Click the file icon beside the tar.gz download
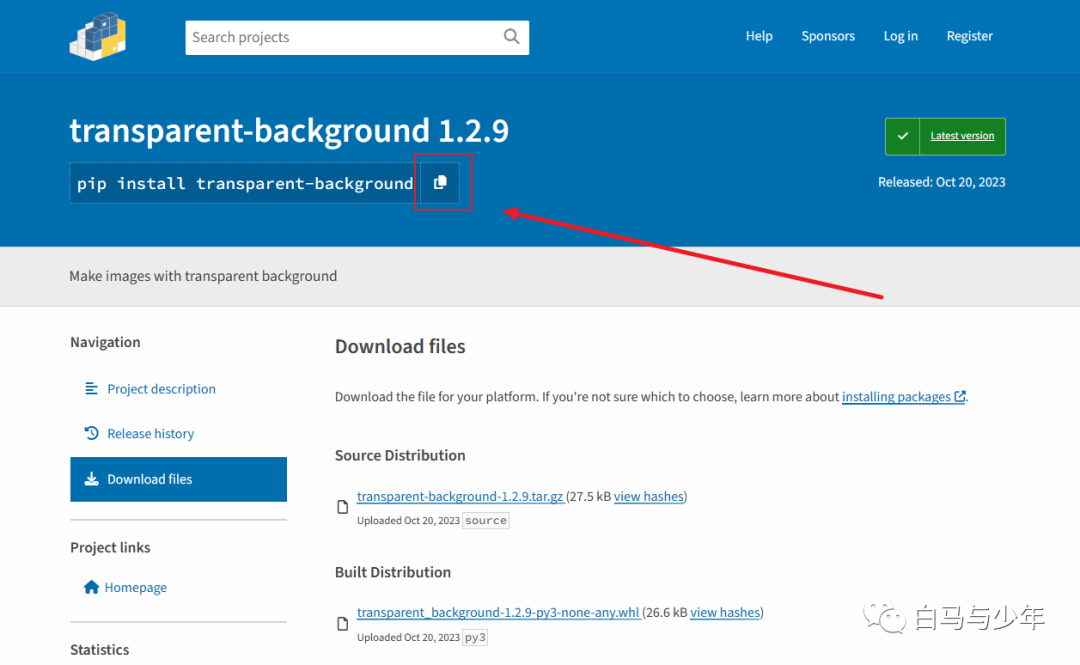The image size is (1080, 665). point(342,507)
